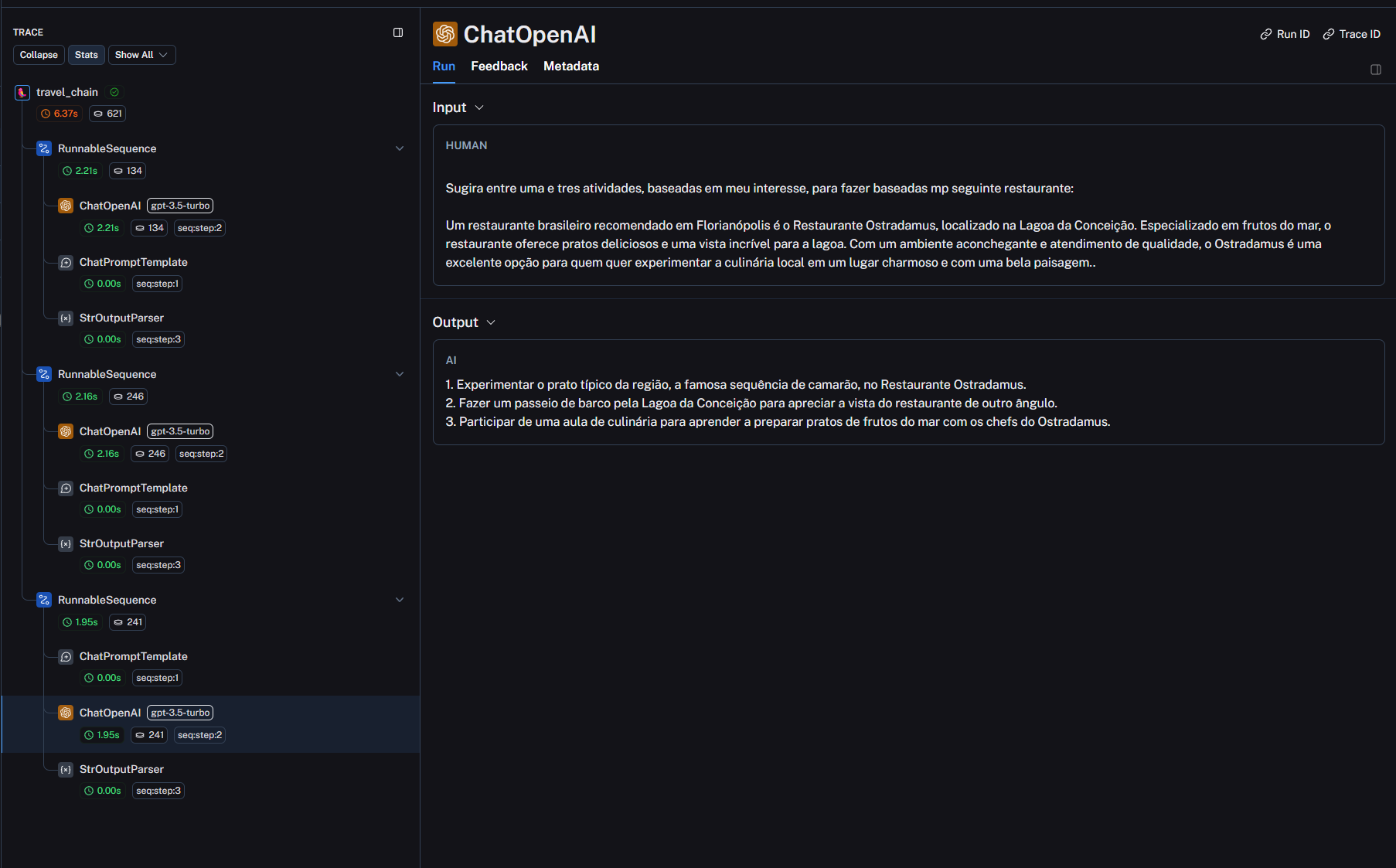
Task: Toggle the trace panel collapse icon
Action: (398, 32)
